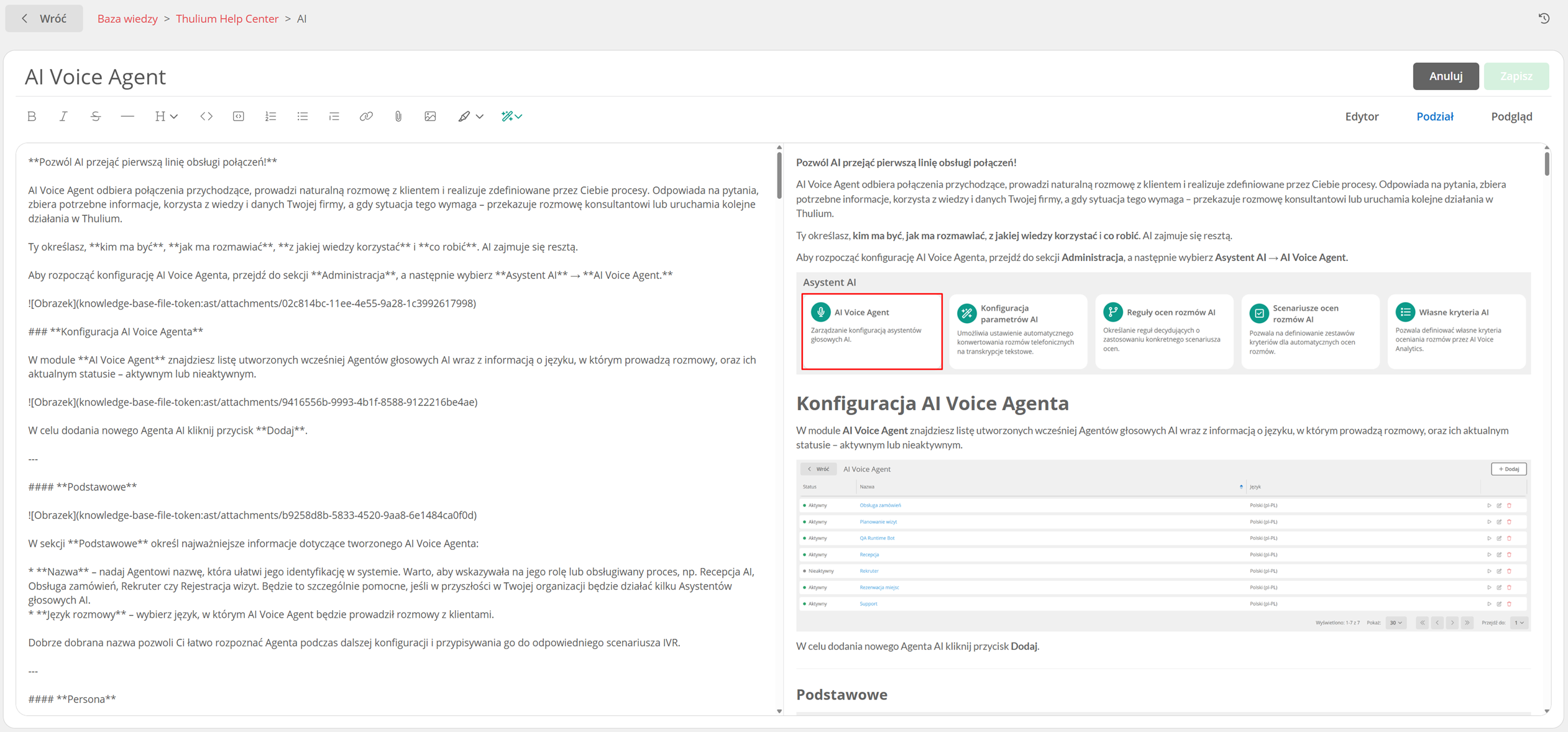Click the editor line starting 'Ty określasz, **kim ma być**'
Image resolution: width=1568 pixels, height=732 pixels.
coord(303,247)
